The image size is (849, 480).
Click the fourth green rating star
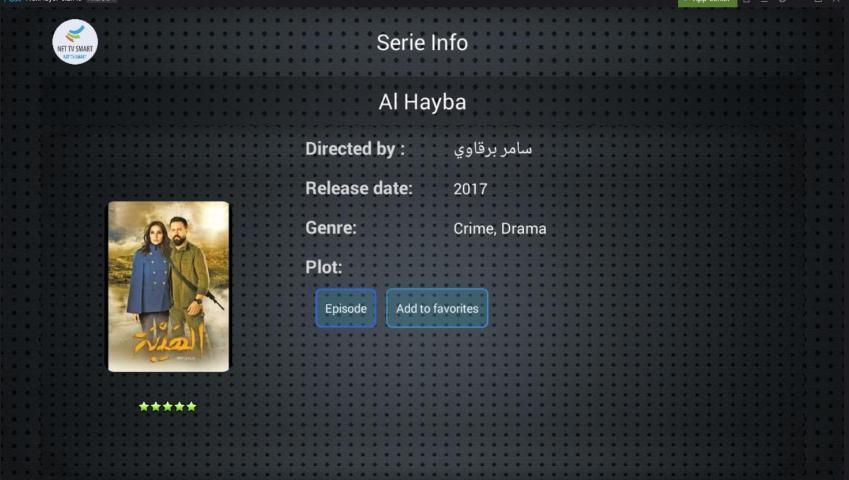180,406
